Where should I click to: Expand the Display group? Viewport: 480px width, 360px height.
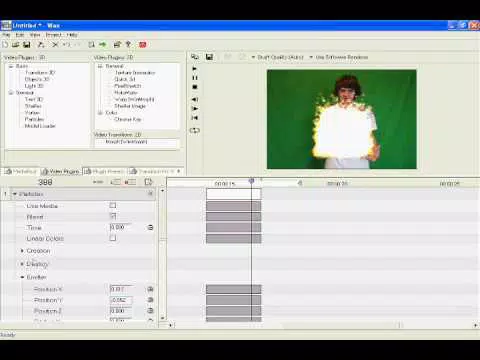pos(22,264)
